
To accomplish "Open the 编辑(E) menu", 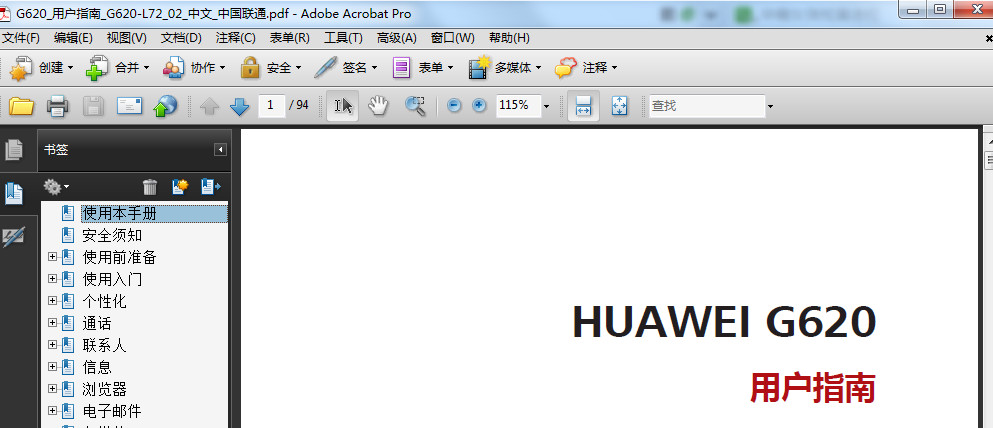I will coord(73,38).
